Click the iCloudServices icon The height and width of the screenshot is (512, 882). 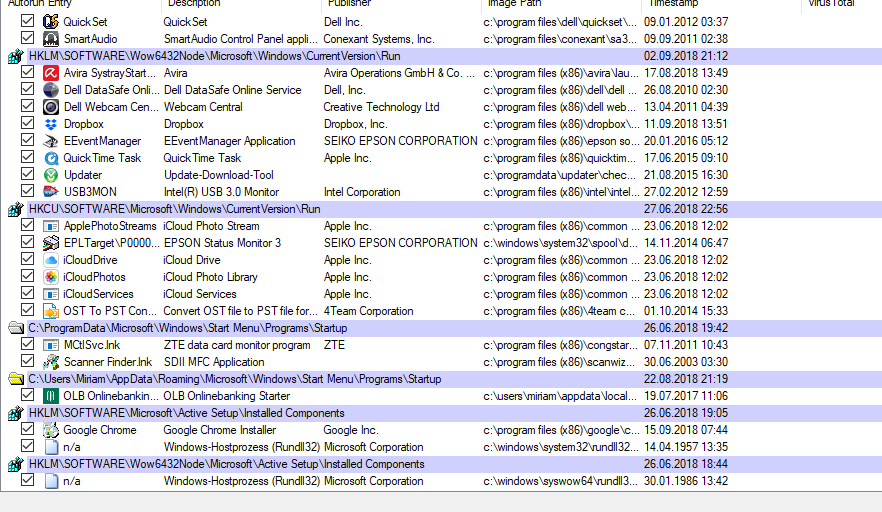[51, 294]
